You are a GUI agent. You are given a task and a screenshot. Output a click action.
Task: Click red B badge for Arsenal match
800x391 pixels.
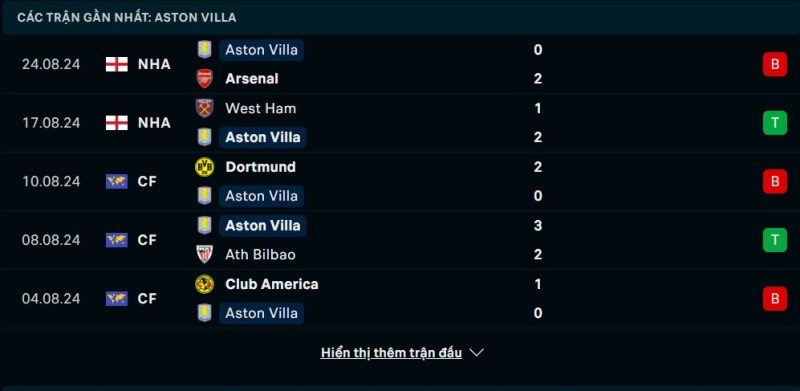pos(774,64)
